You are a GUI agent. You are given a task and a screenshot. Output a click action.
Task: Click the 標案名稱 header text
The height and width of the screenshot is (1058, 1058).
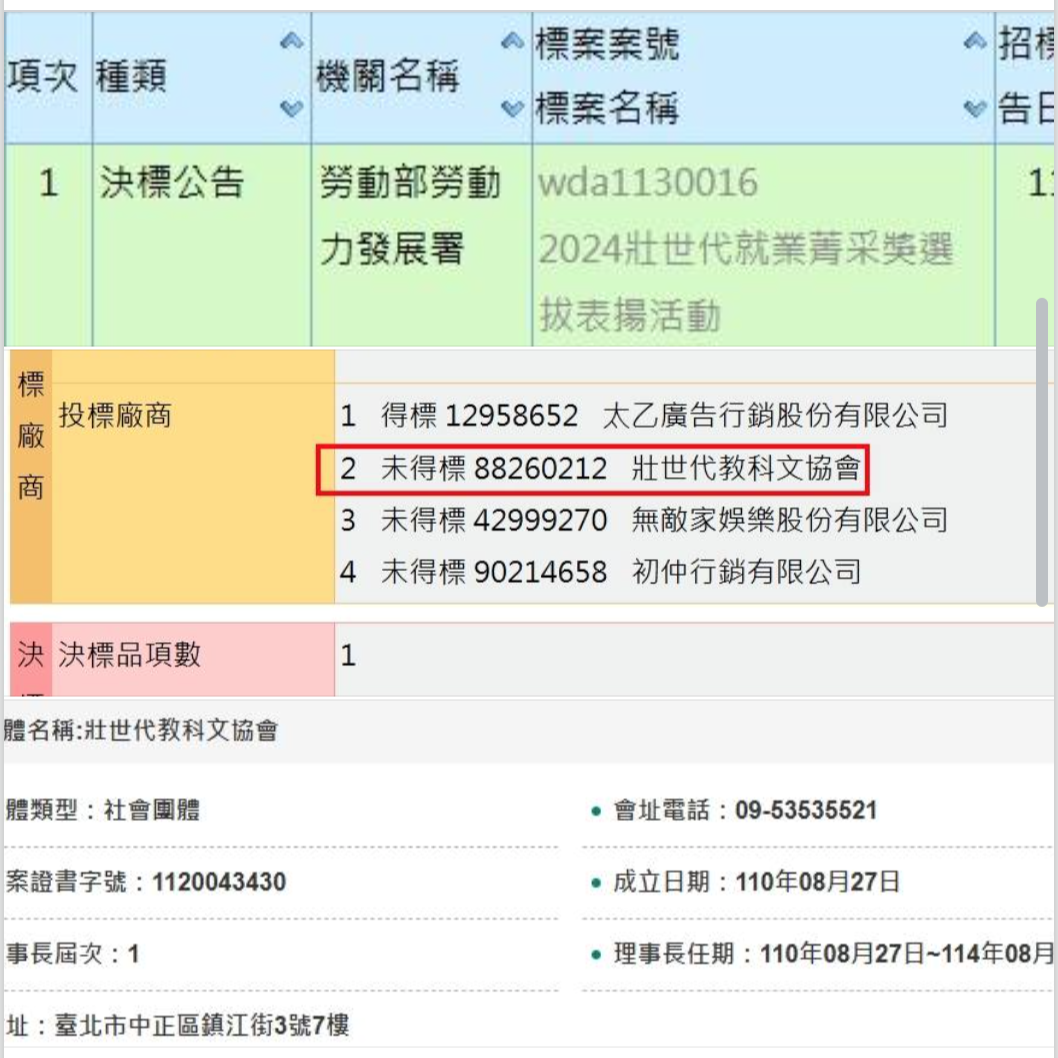click(607, 108)
